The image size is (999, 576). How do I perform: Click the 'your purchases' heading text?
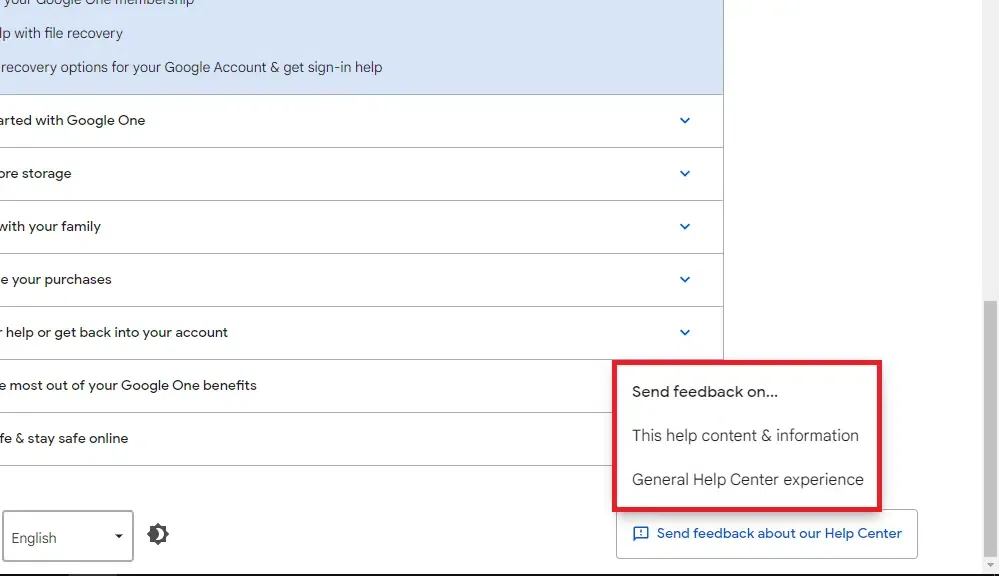(57, 280)
